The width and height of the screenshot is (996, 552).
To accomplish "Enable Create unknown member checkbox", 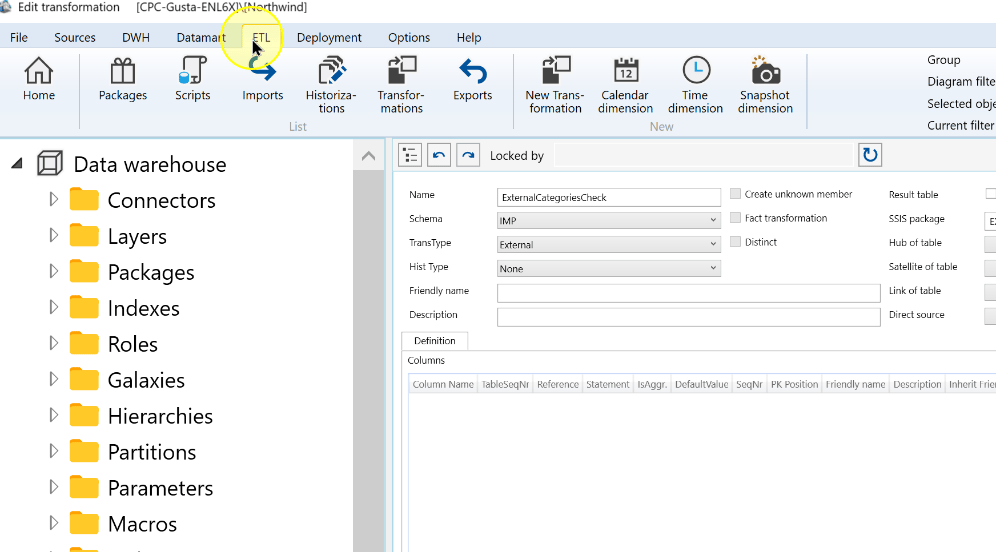I will tap(735, 194).
